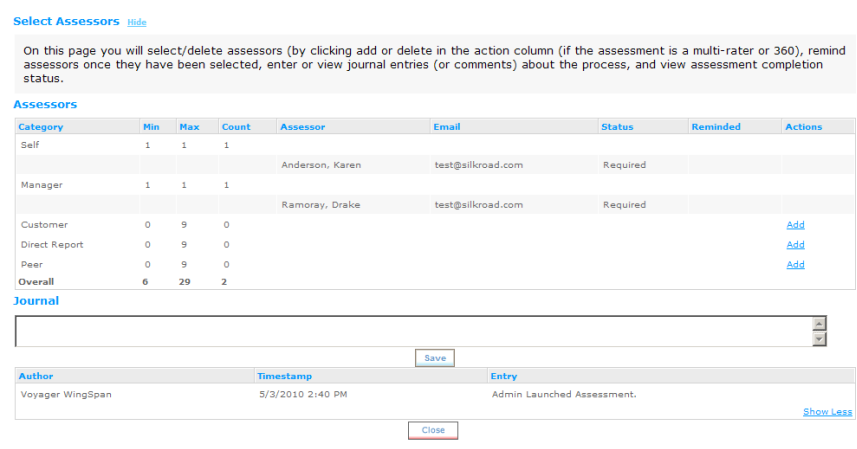The image size is (857, 449).
Task: Click the Timestamp column header in journal
Action: (284, 376)
